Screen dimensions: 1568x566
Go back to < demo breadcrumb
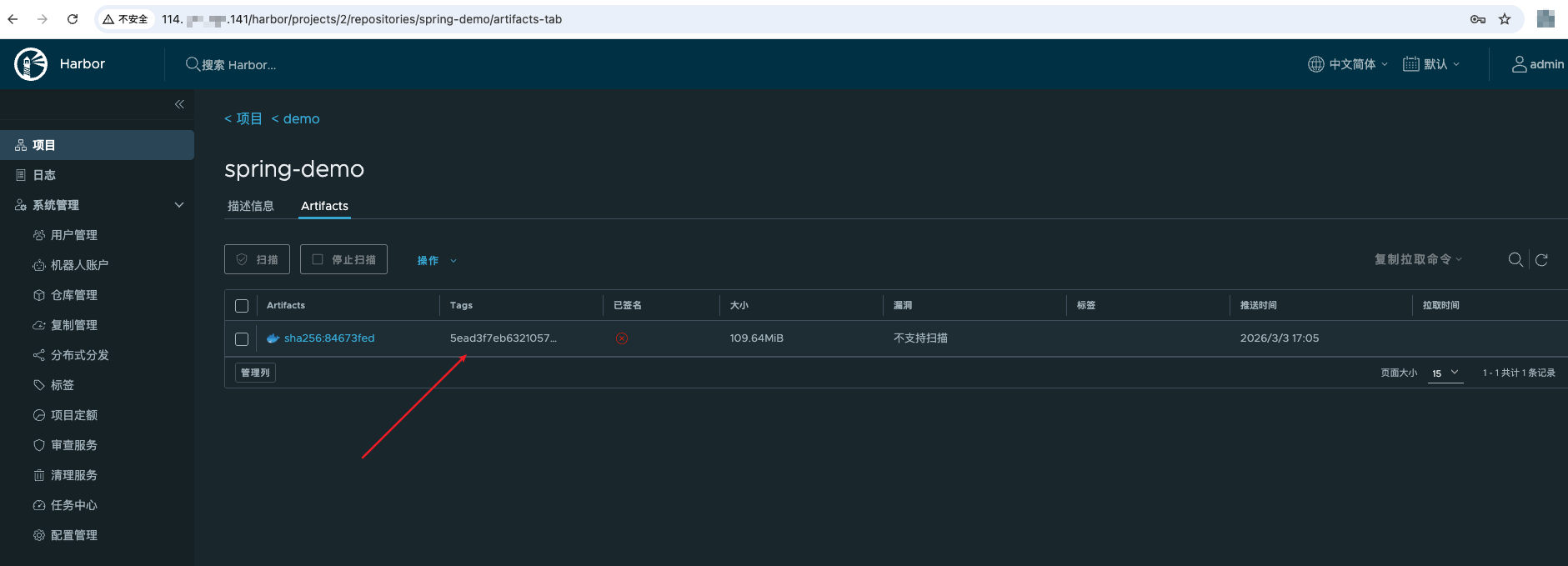pyautogui.click(x=296, y=119)
